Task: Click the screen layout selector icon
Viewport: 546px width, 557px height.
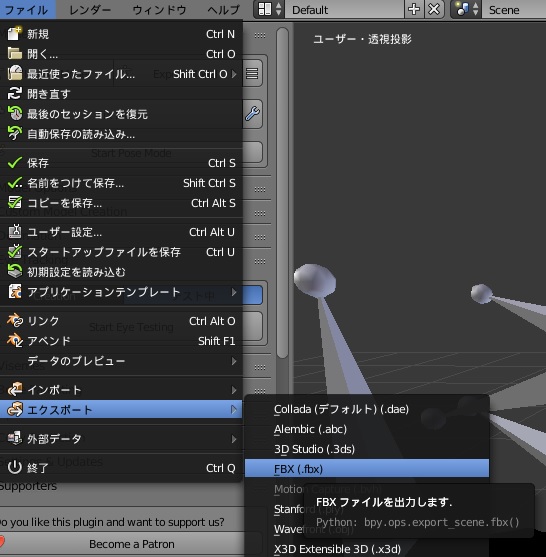Action: [x=265, y=10]
